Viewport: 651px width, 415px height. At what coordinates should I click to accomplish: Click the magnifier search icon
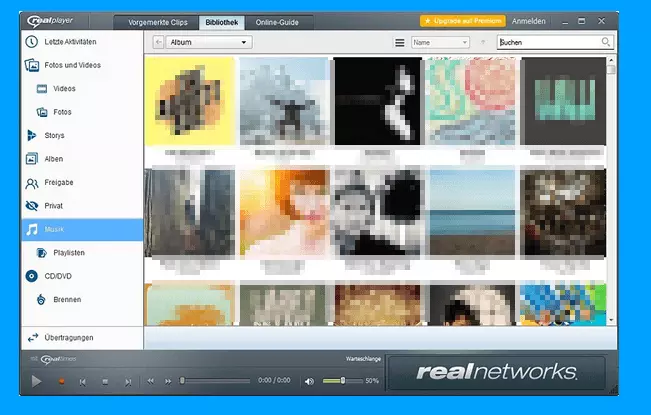point(606,42)
